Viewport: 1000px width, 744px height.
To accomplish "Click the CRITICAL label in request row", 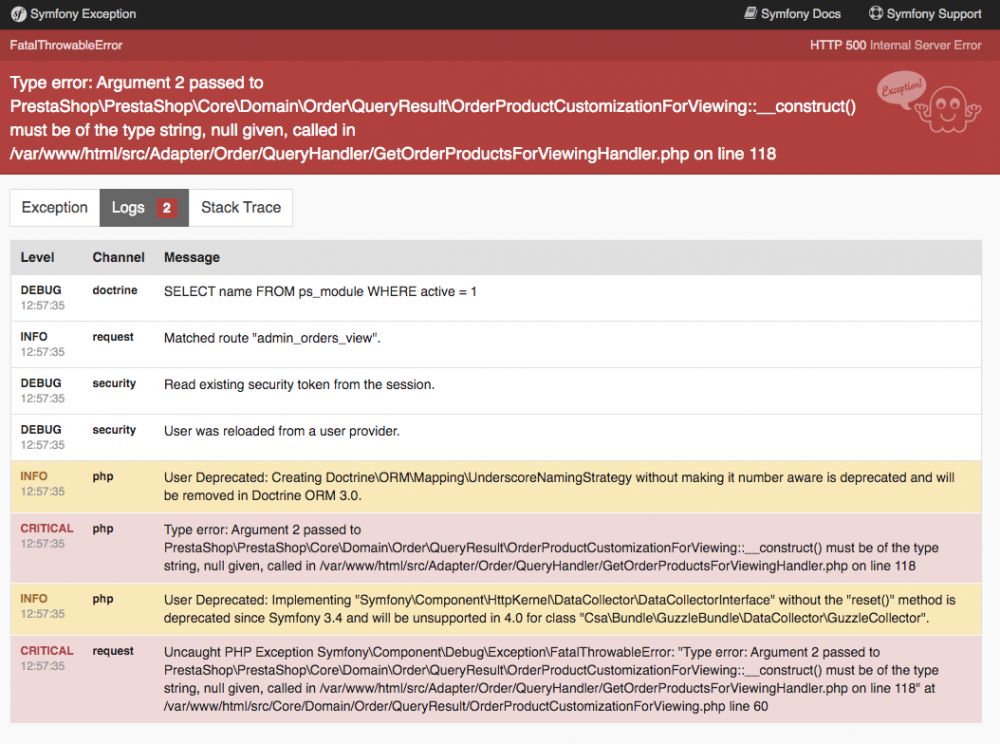I will [x=47, y=651].
